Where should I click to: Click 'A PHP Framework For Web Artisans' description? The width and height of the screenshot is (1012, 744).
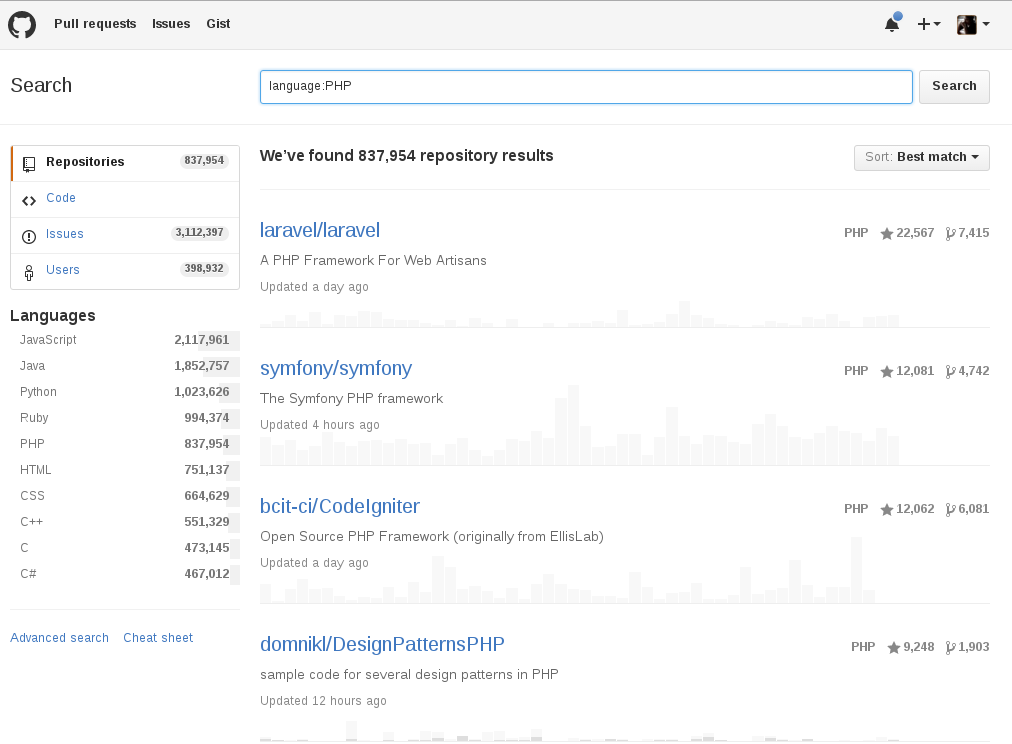point(373,261)
